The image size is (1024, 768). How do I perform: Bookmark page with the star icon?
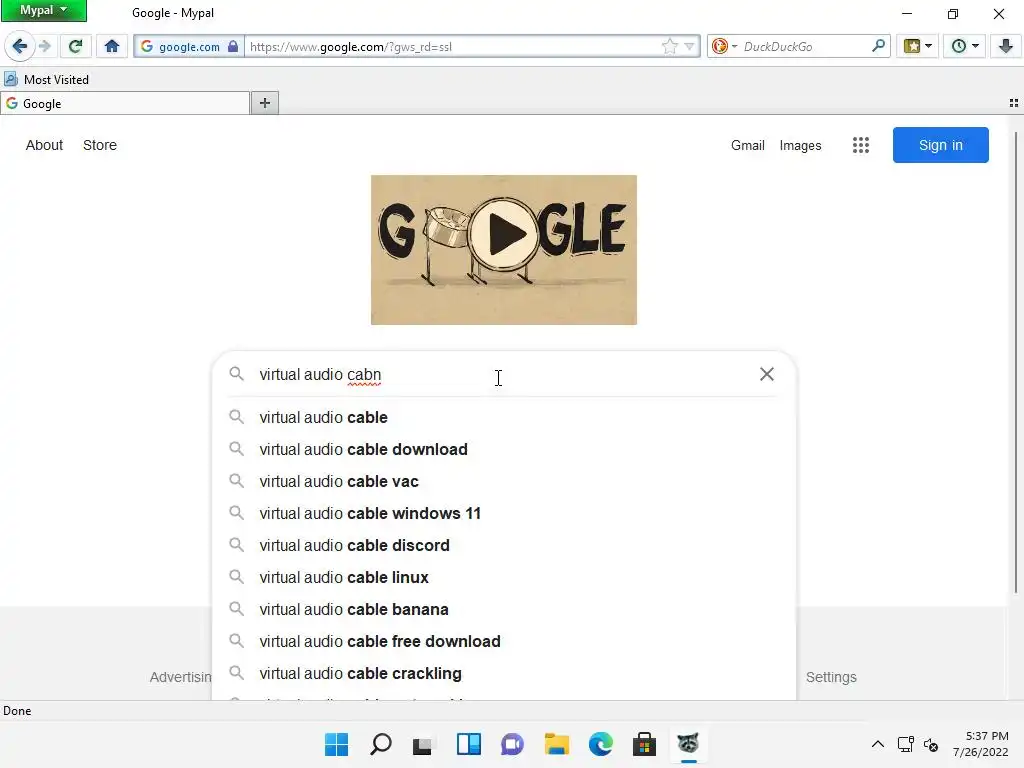(669, 46)
